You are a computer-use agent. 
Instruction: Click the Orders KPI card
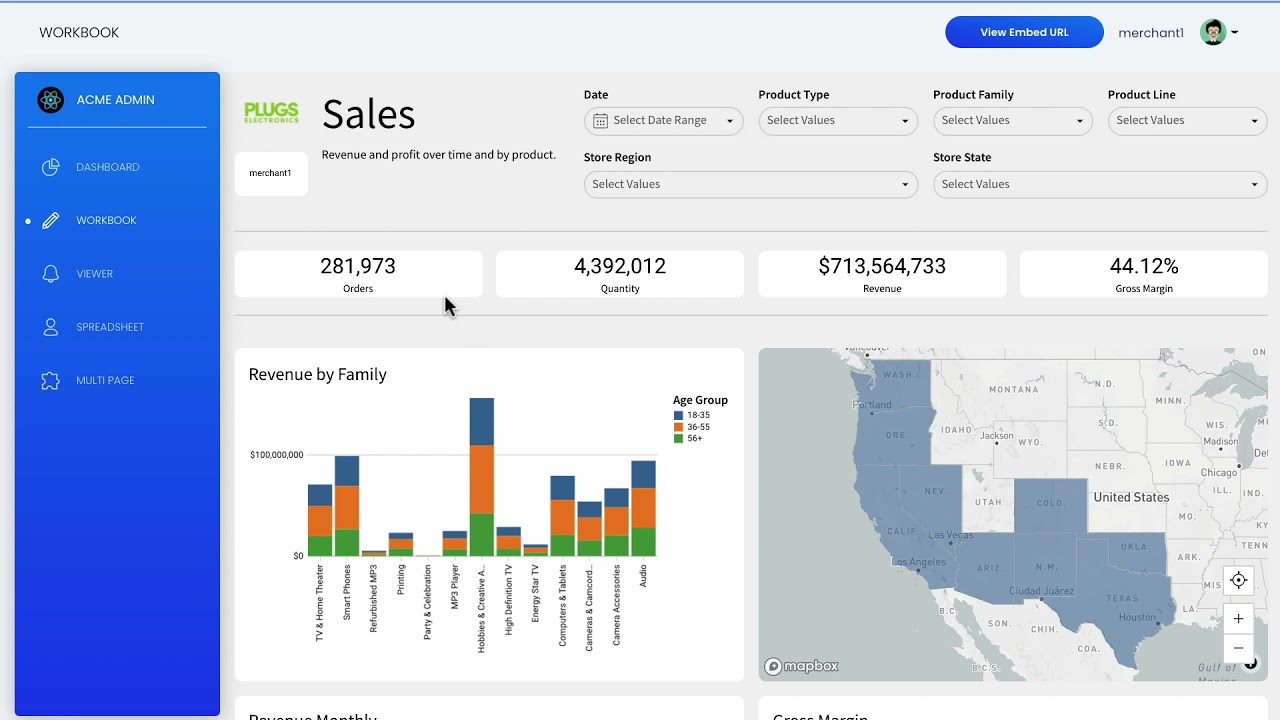click(x=358, y=274)
